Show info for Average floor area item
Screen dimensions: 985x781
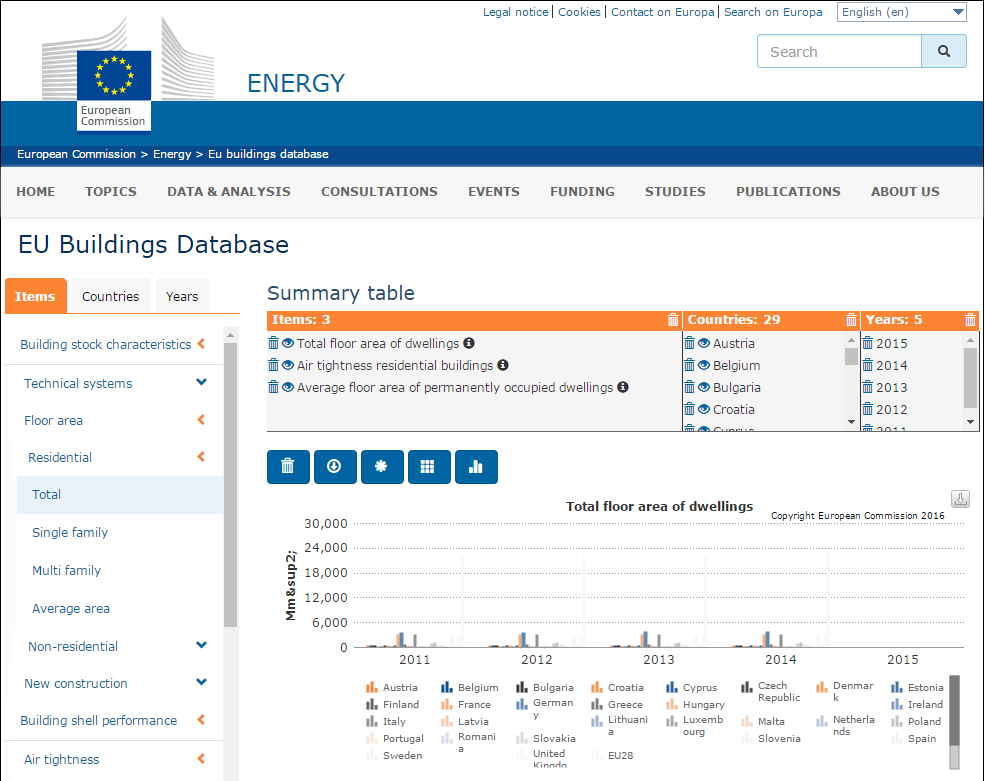tap(623, 387)
